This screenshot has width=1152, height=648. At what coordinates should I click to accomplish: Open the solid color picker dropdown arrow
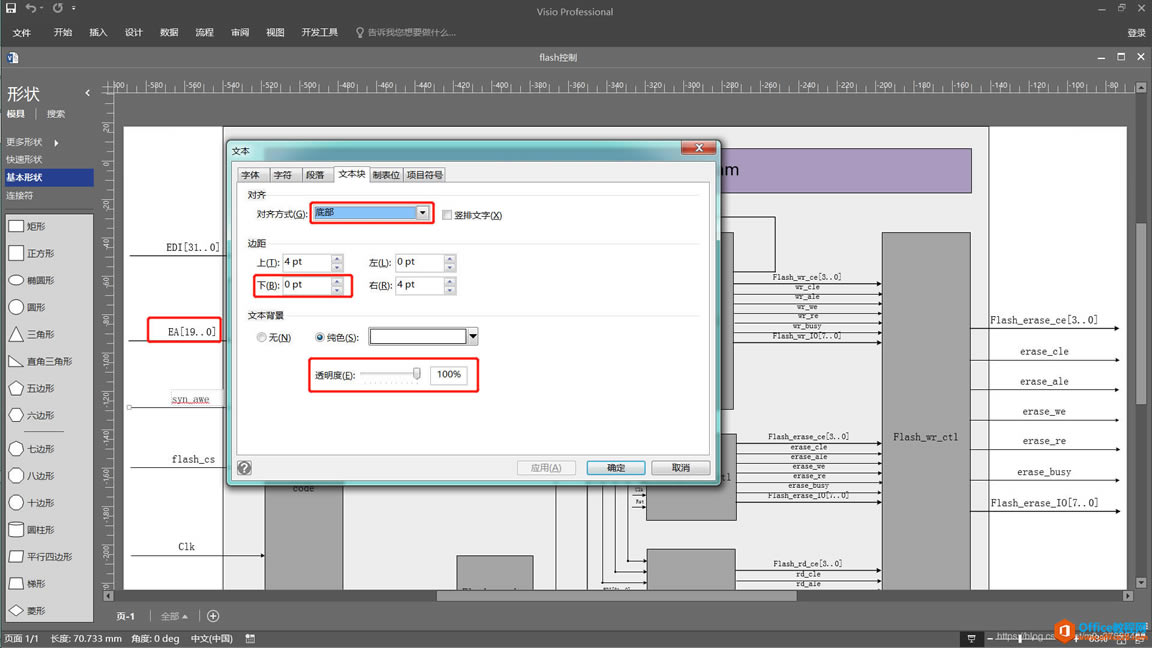click(x=473, y=337)
